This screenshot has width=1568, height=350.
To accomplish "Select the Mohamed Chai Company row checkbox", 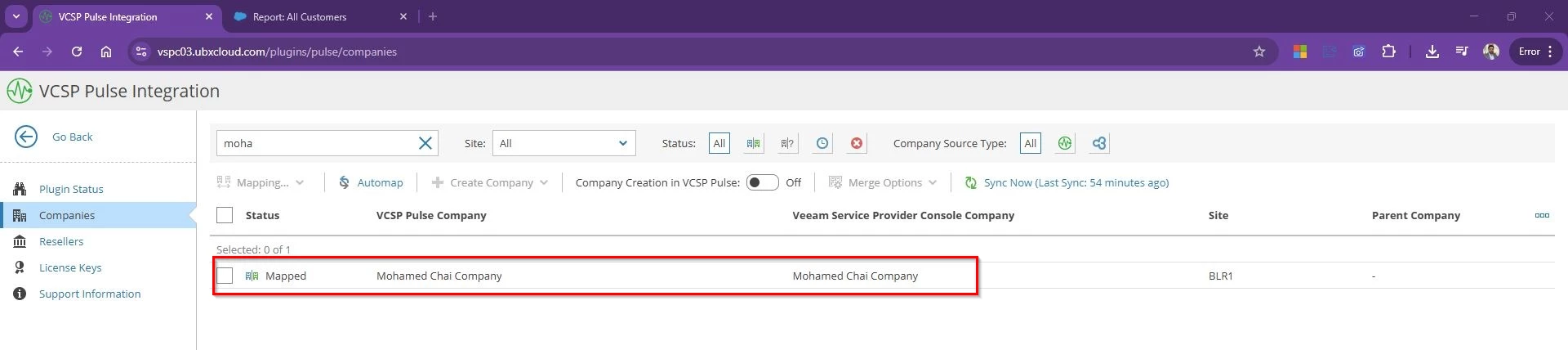I will point(225,276).
